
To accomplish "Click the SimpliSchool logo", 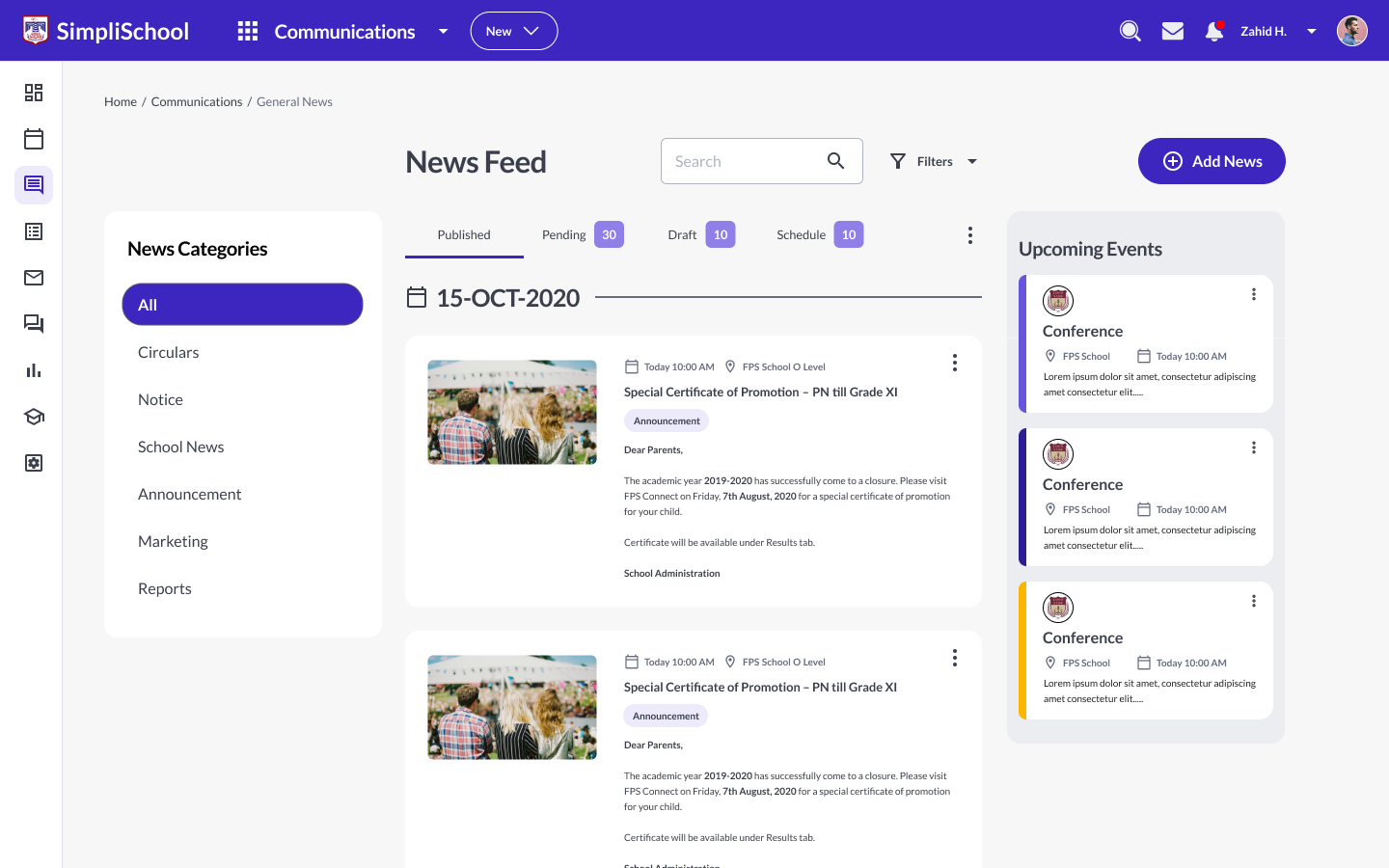I will (106, 31).
